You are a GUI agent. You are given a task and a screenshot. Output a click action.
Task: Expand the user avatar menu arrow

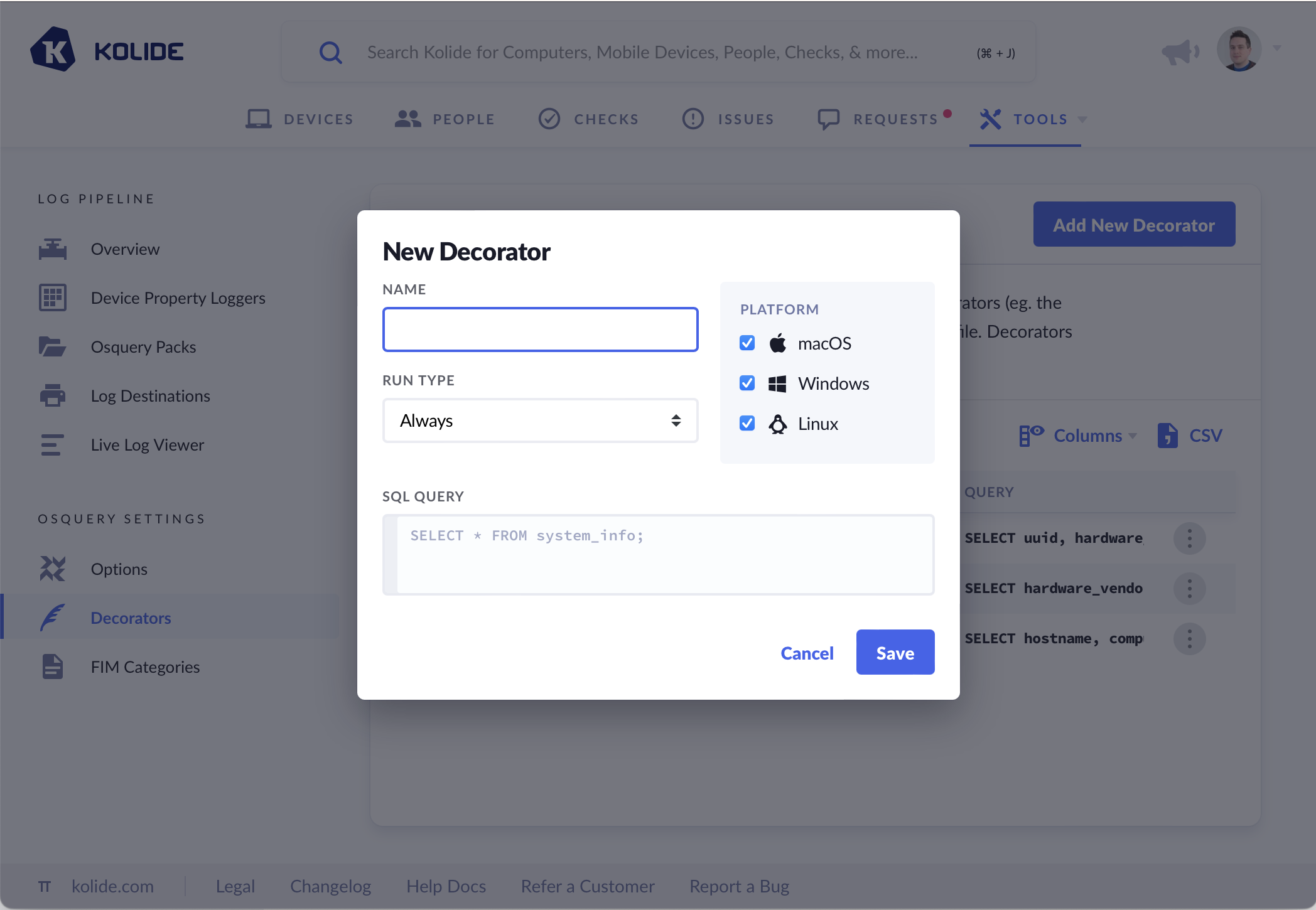click(1277, 48)
